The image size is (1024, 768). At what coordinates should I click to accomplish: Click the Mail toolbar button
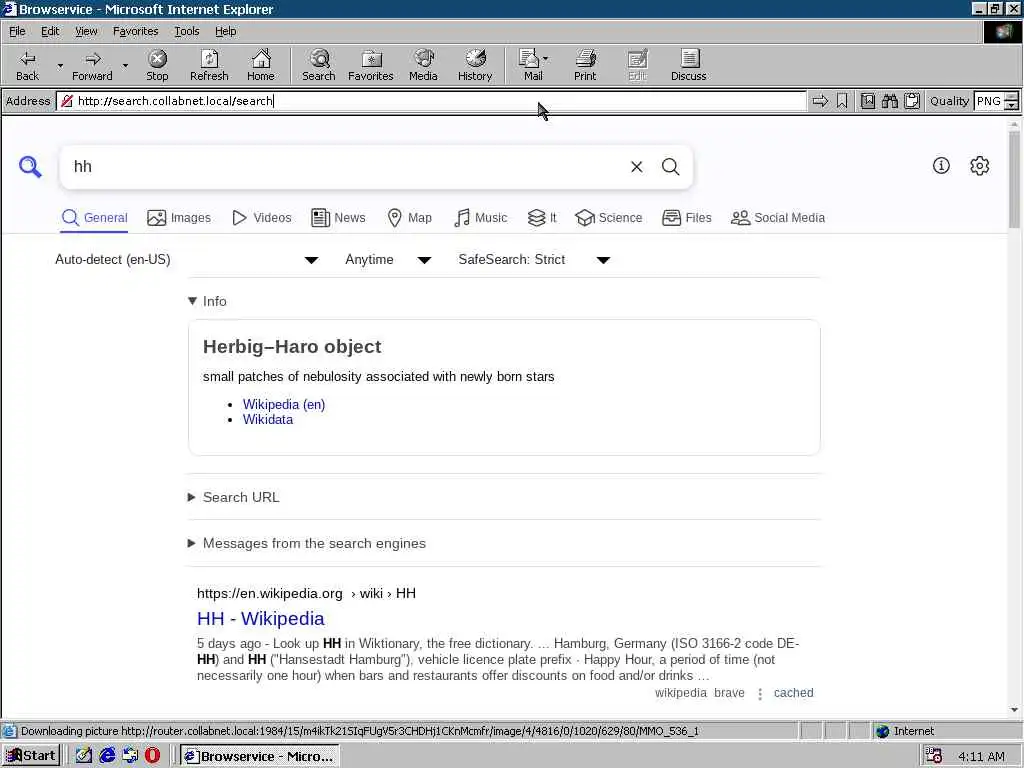(529, 66)
